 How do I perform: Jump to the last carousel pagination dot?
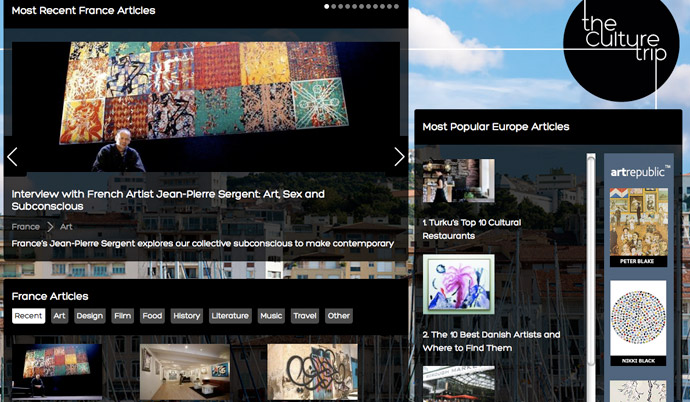(397, 7)
